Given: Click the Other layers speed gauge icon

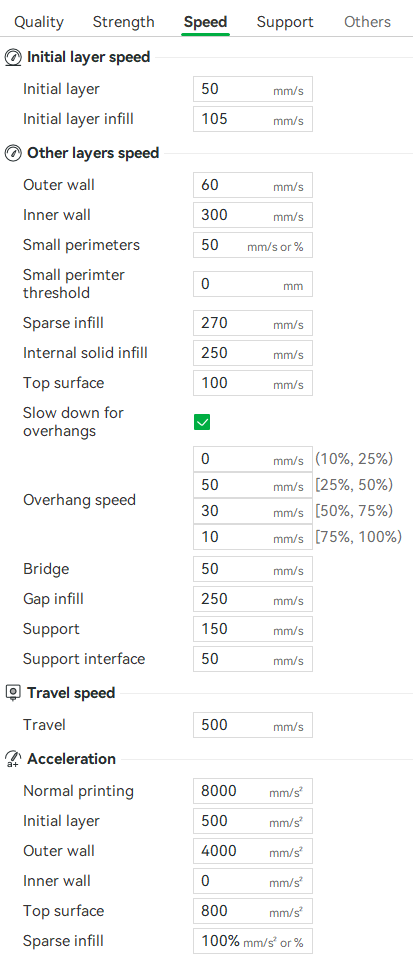Looking at the screenshot, I should [12, 153].
